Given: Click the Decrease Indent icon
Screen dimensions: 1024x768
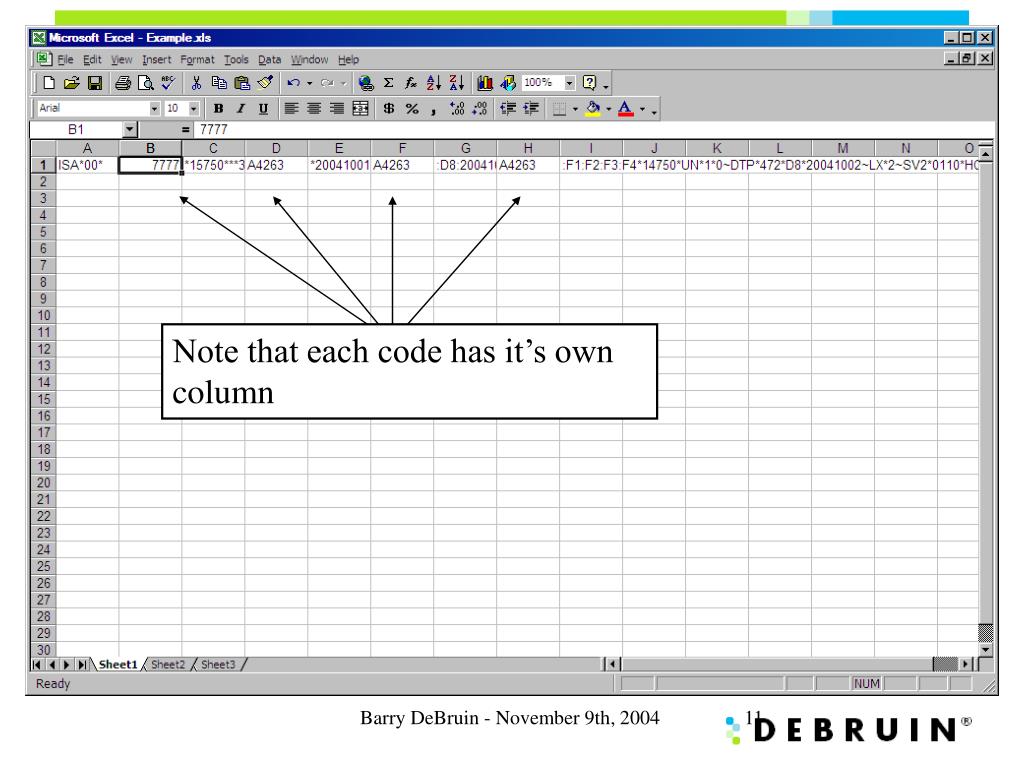Looking at the screenshot, I should [508, 108].
